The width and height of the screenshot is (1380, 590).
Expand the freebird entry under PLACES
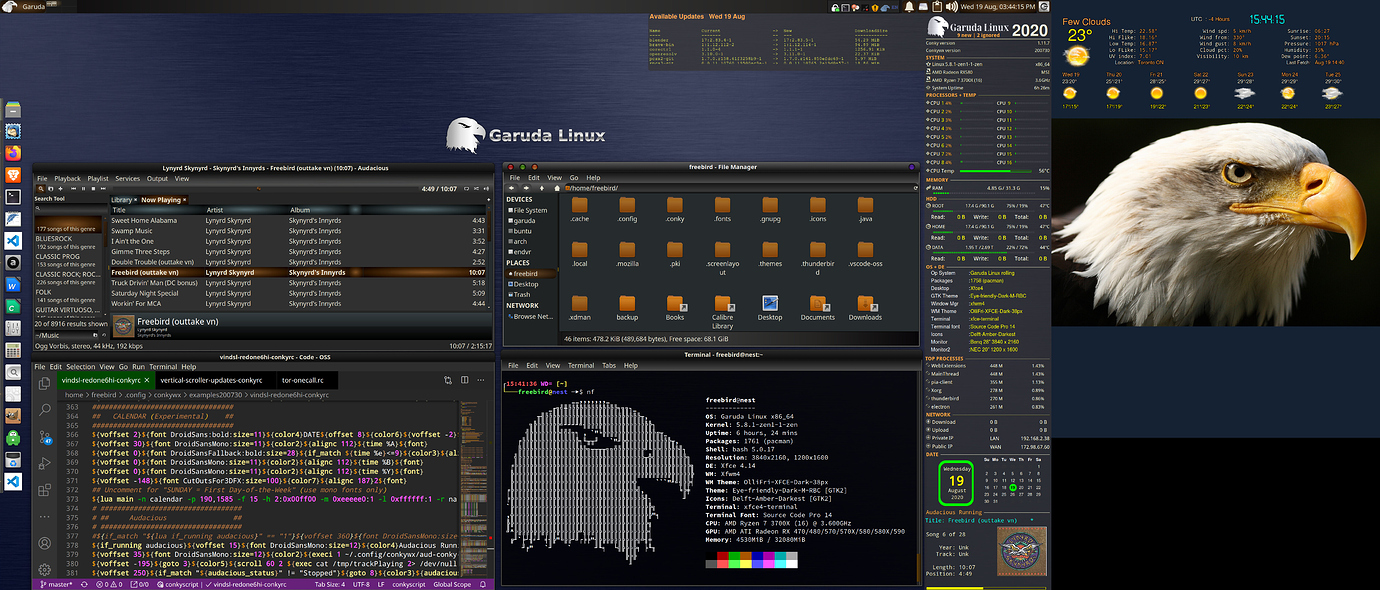point(527,273)
